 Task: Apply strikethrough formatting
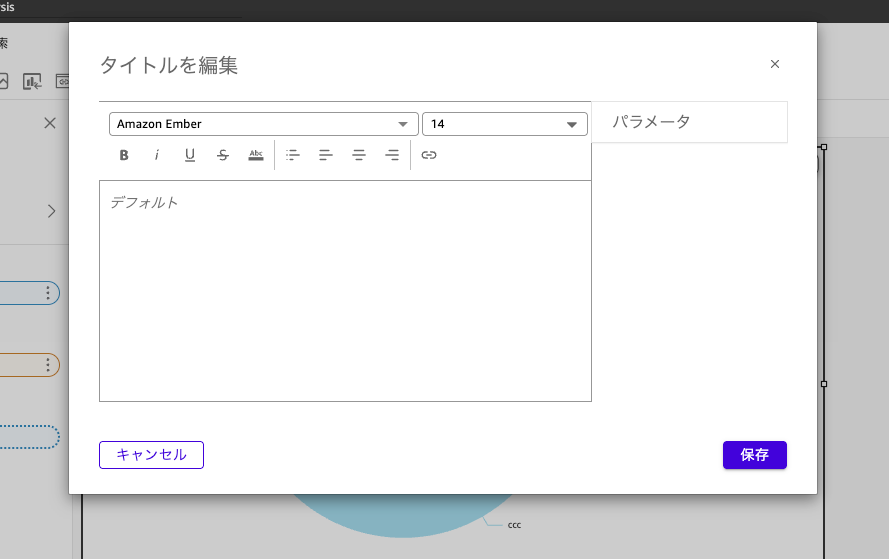point(223,155)
